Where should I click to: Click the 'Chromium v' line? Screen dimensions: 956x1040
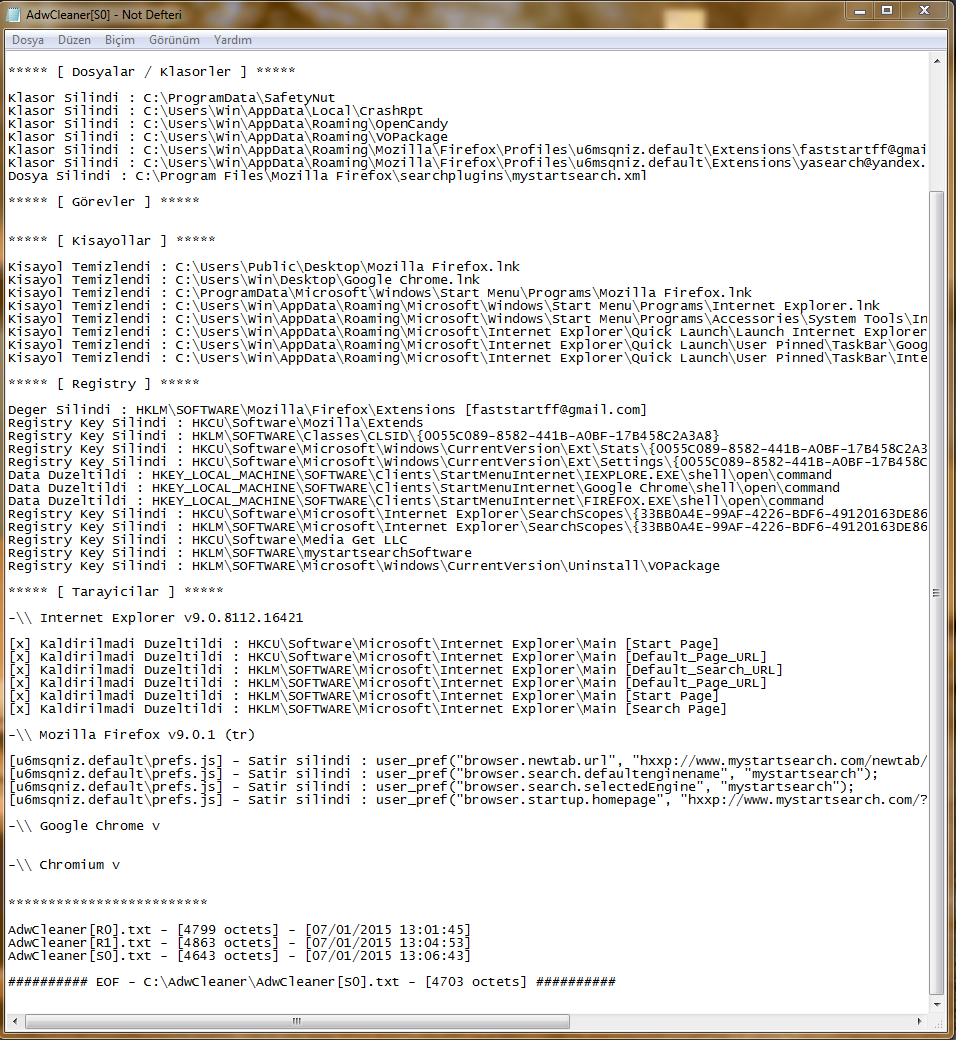click(64, 865)
